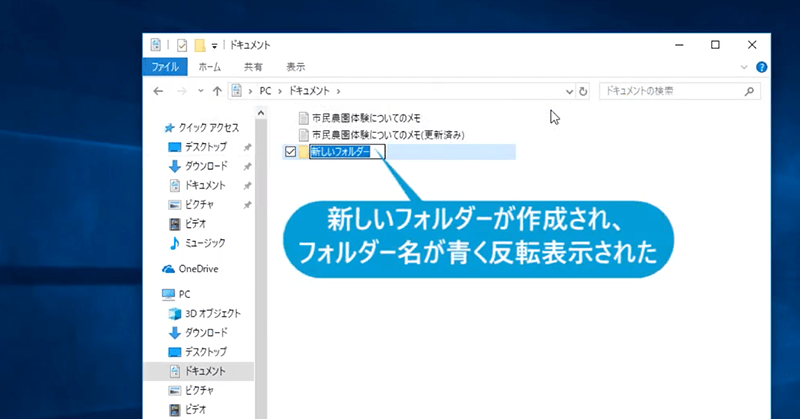
Task: Open クイック アクセス in the navigation pane
Action: [209, 128]
